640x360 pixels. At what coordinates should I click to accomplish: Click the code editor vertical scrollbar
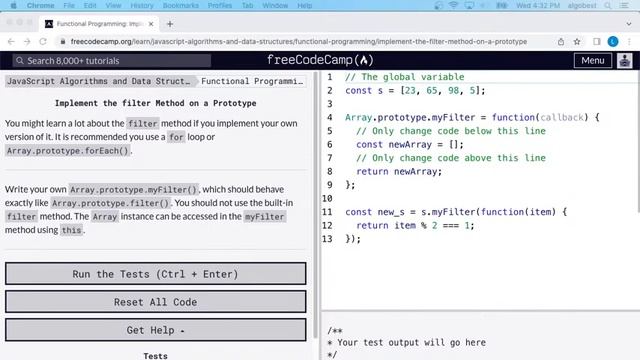click(638, 142)
